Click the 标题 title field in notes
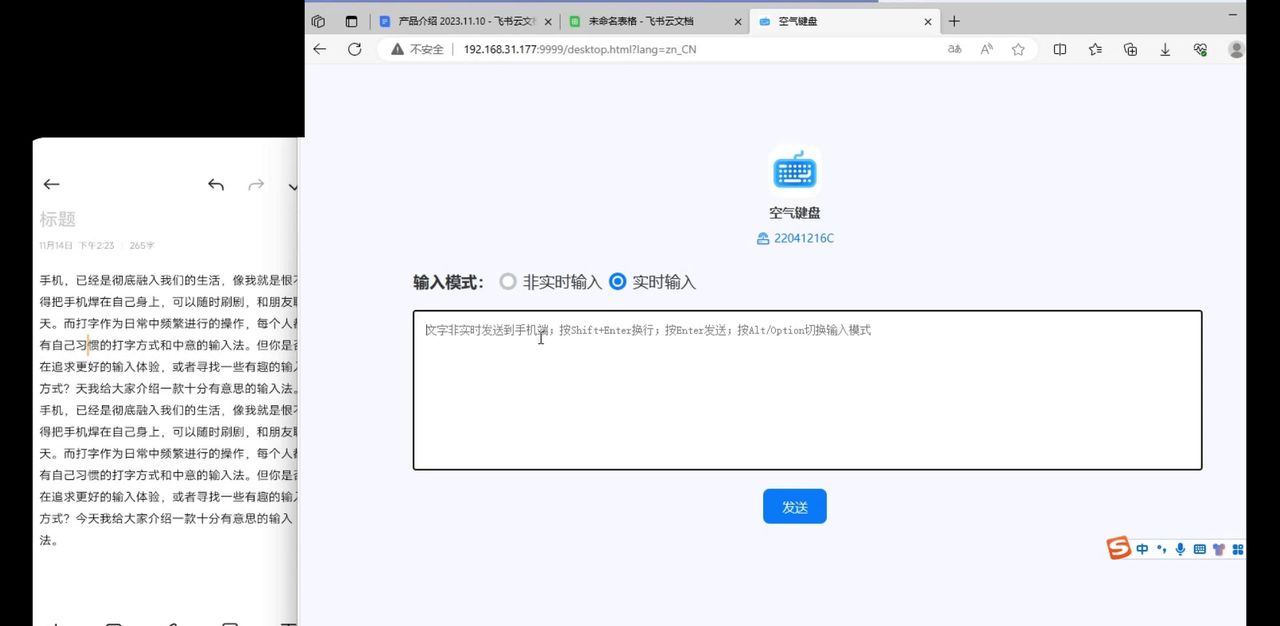Viewport: 1280px width, 626px height. (58, 219)
